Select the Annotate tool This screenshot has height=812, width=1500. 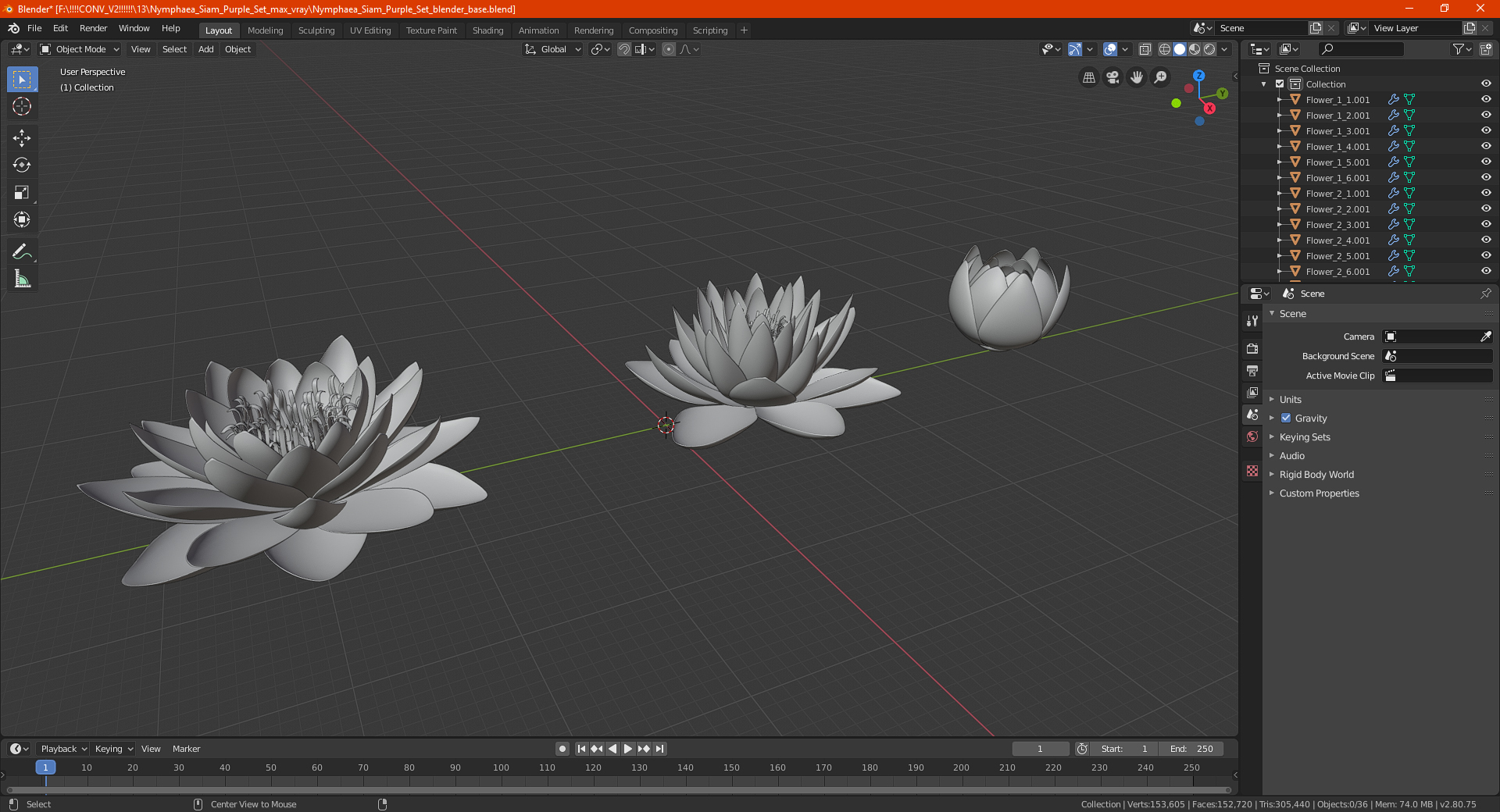(x=22, y=251)
